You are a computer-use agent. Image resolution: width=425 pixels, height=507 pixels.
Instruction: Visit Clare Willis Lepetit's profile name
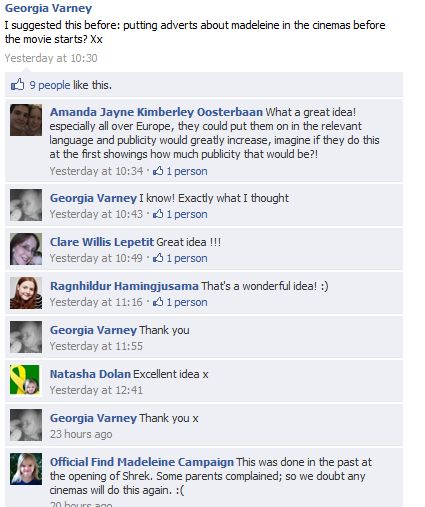click(102, 242)
